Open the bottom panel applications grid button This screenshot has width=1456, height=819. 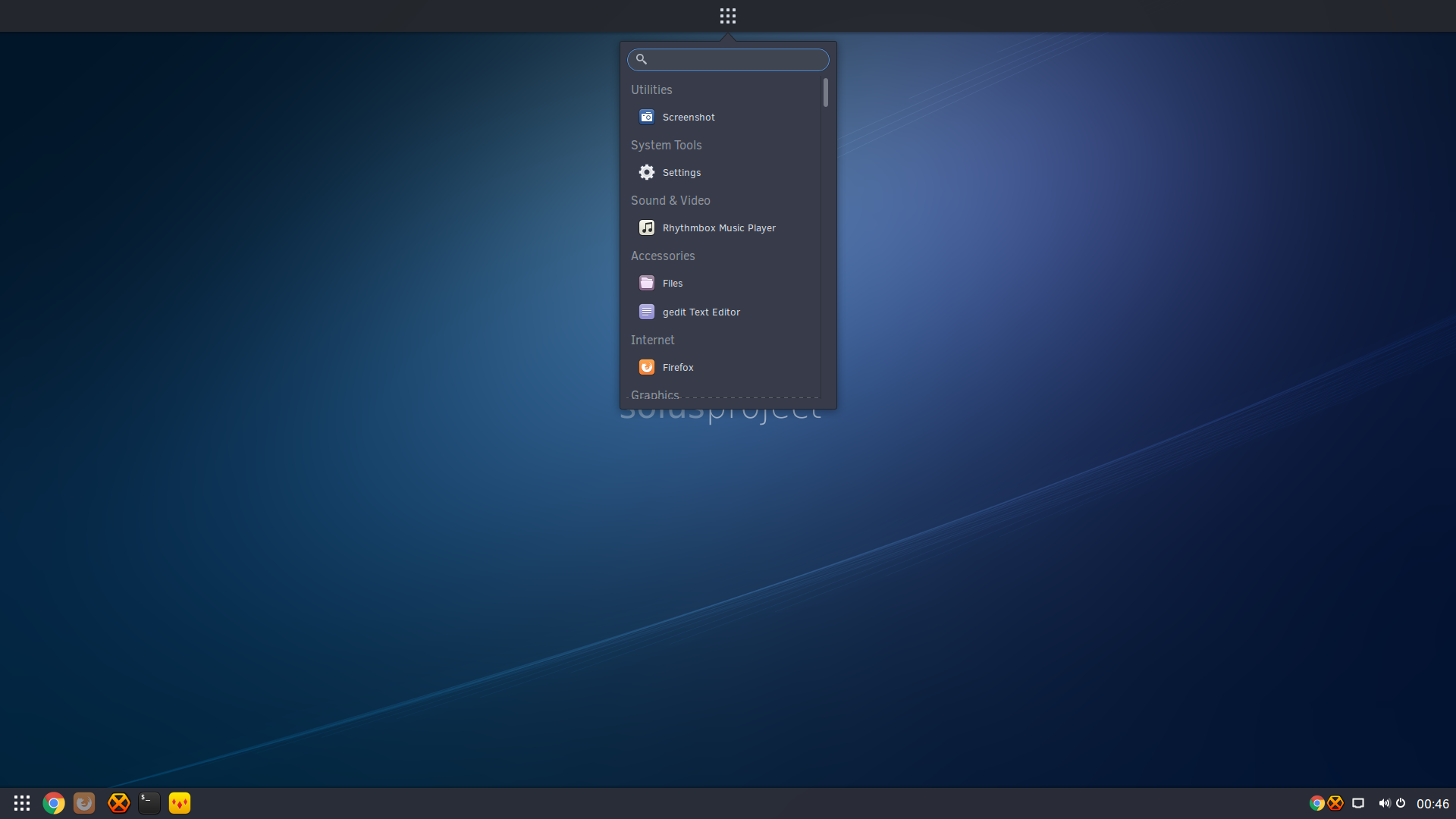tap(22, 803)
